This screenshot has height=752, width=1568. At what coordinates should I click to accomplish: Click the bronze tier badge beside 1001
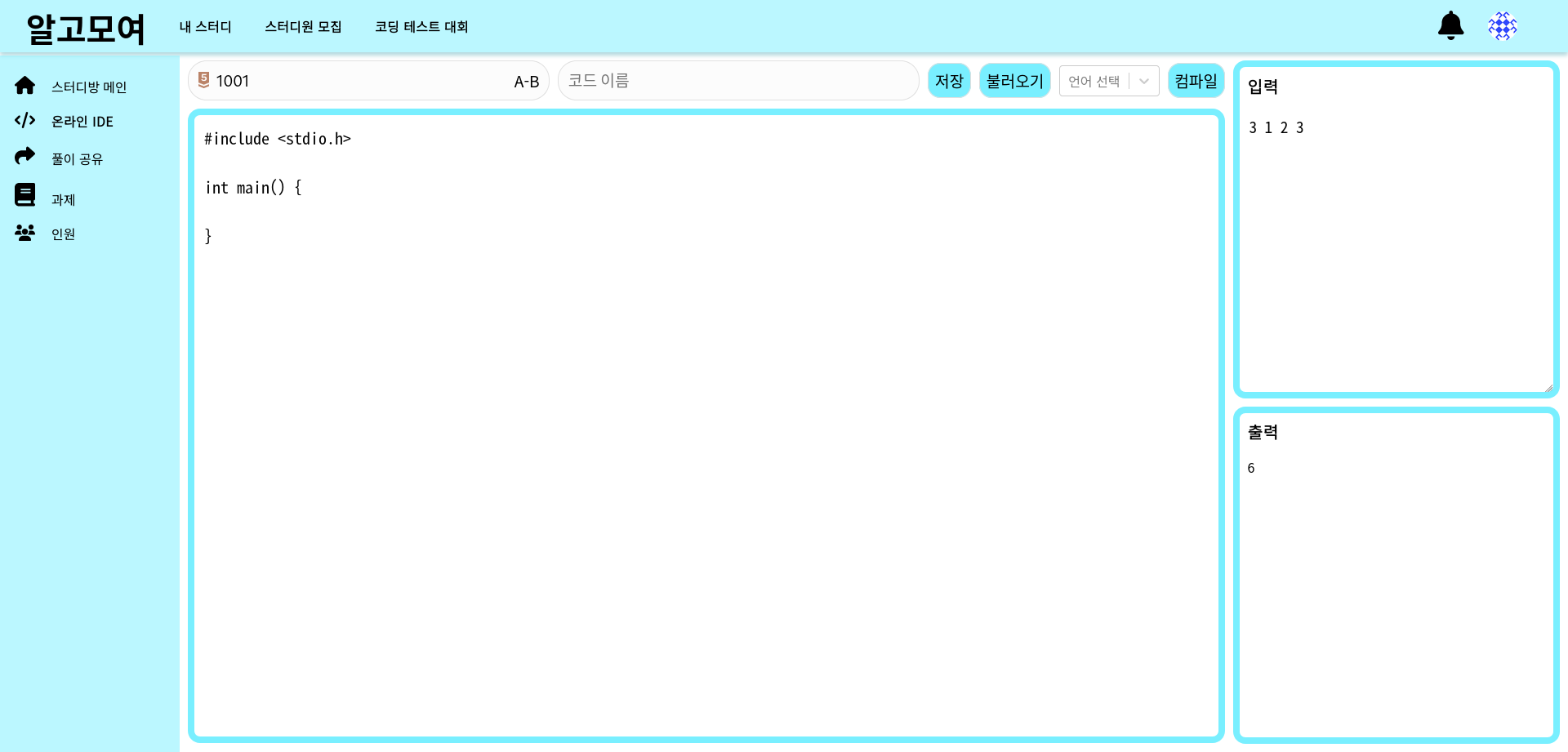point(204,80)
